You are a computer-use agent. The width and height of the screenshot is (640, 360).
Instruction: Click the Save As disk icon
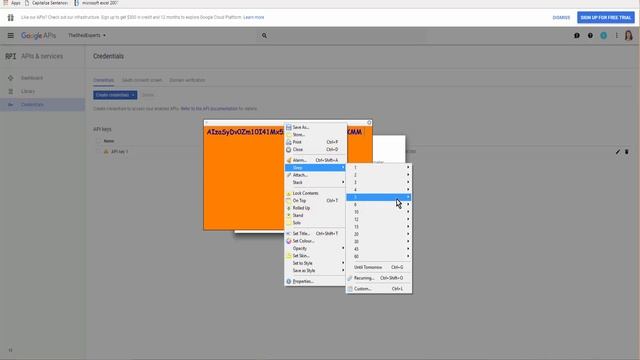click(289, 127)
